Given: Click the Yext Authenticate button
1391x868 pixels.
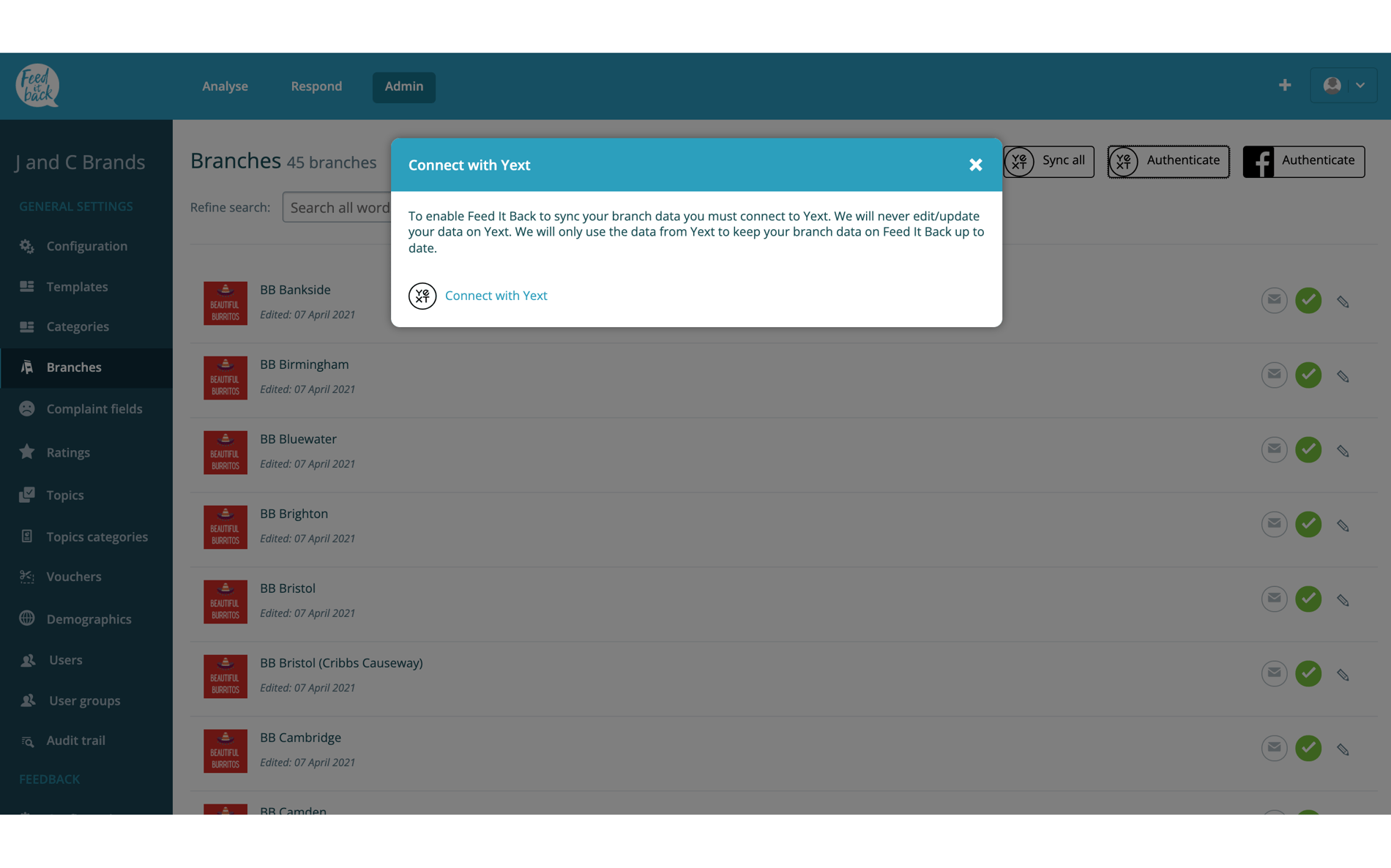Looking at the screenshot, I should (x=1168, y=161).
